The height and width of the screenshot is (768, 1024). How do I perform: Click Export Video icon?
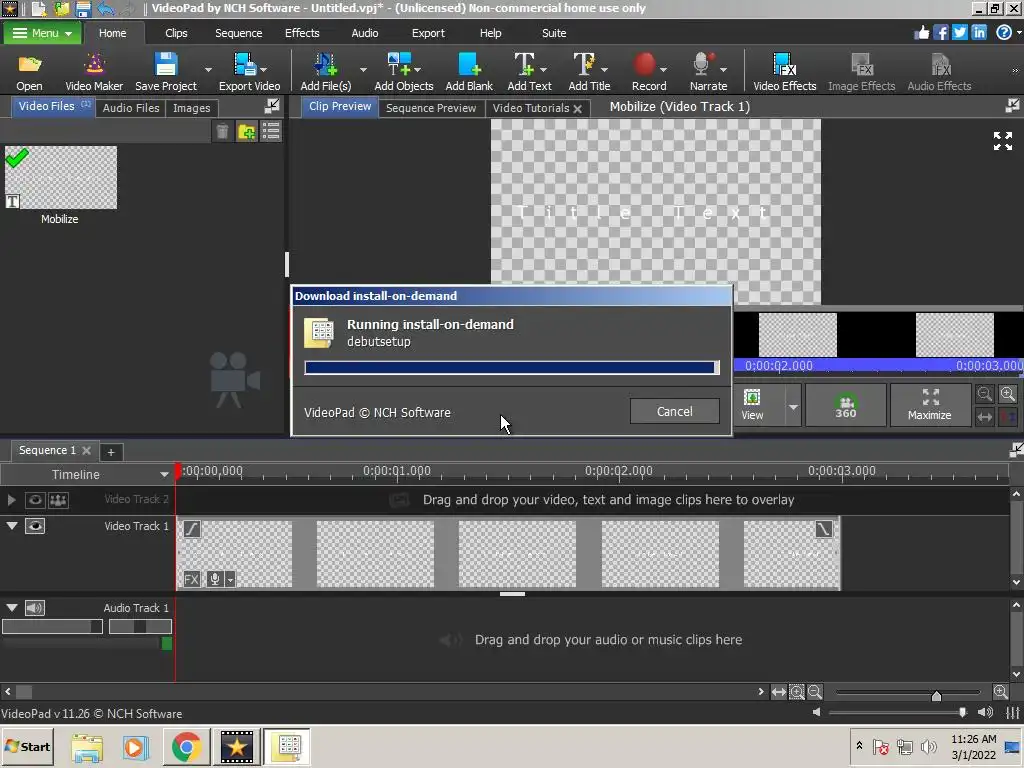246,65
